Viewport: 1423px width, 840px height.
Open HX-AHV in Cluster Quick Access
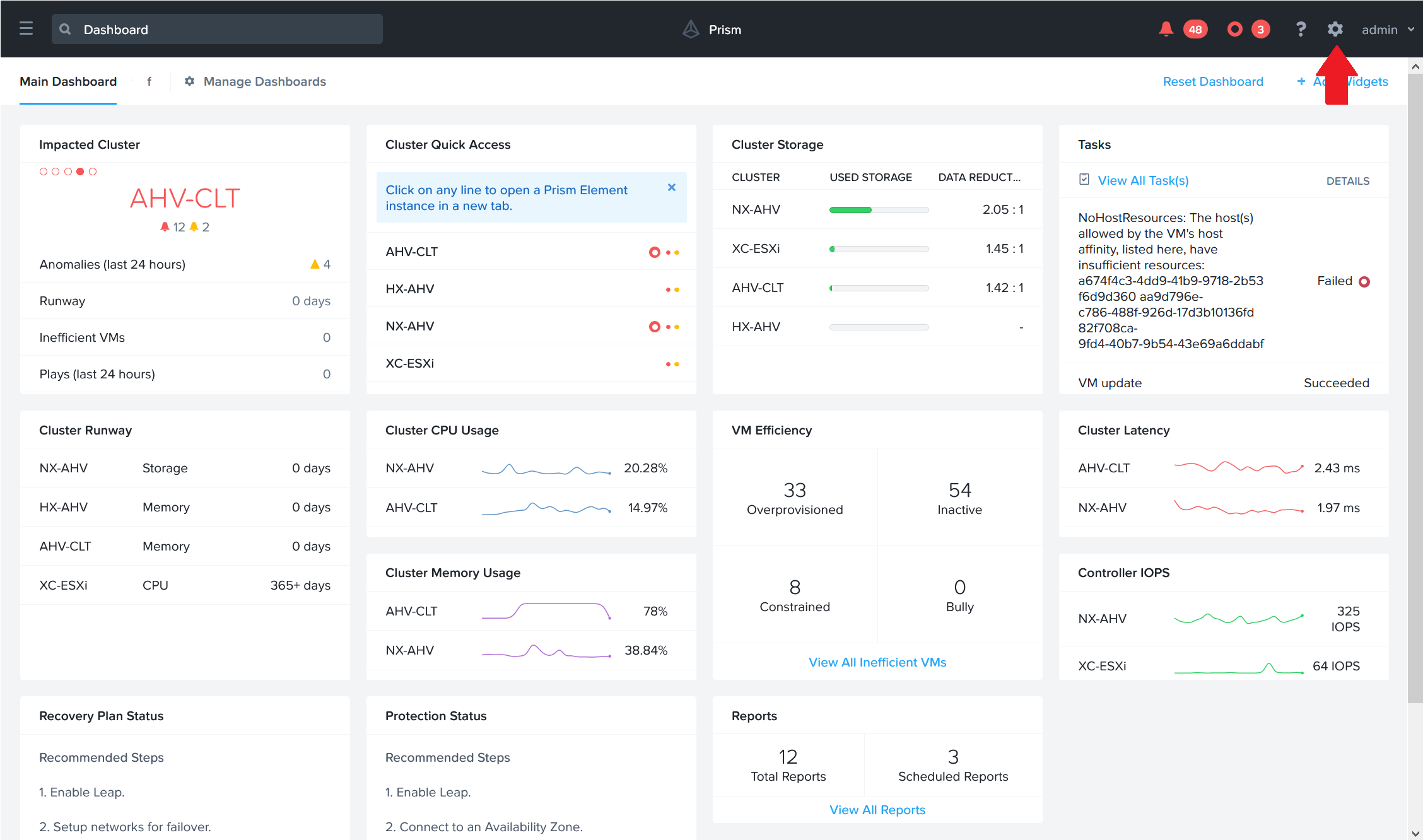pos(532,289)
